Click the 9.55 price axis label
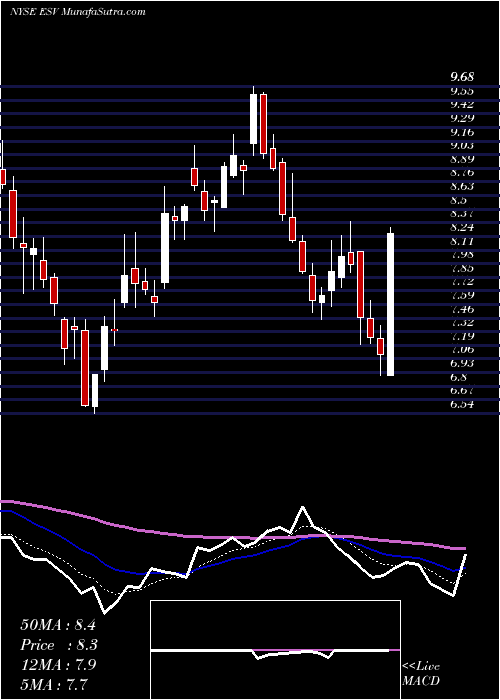500x700 pixels. pos(462,91)
